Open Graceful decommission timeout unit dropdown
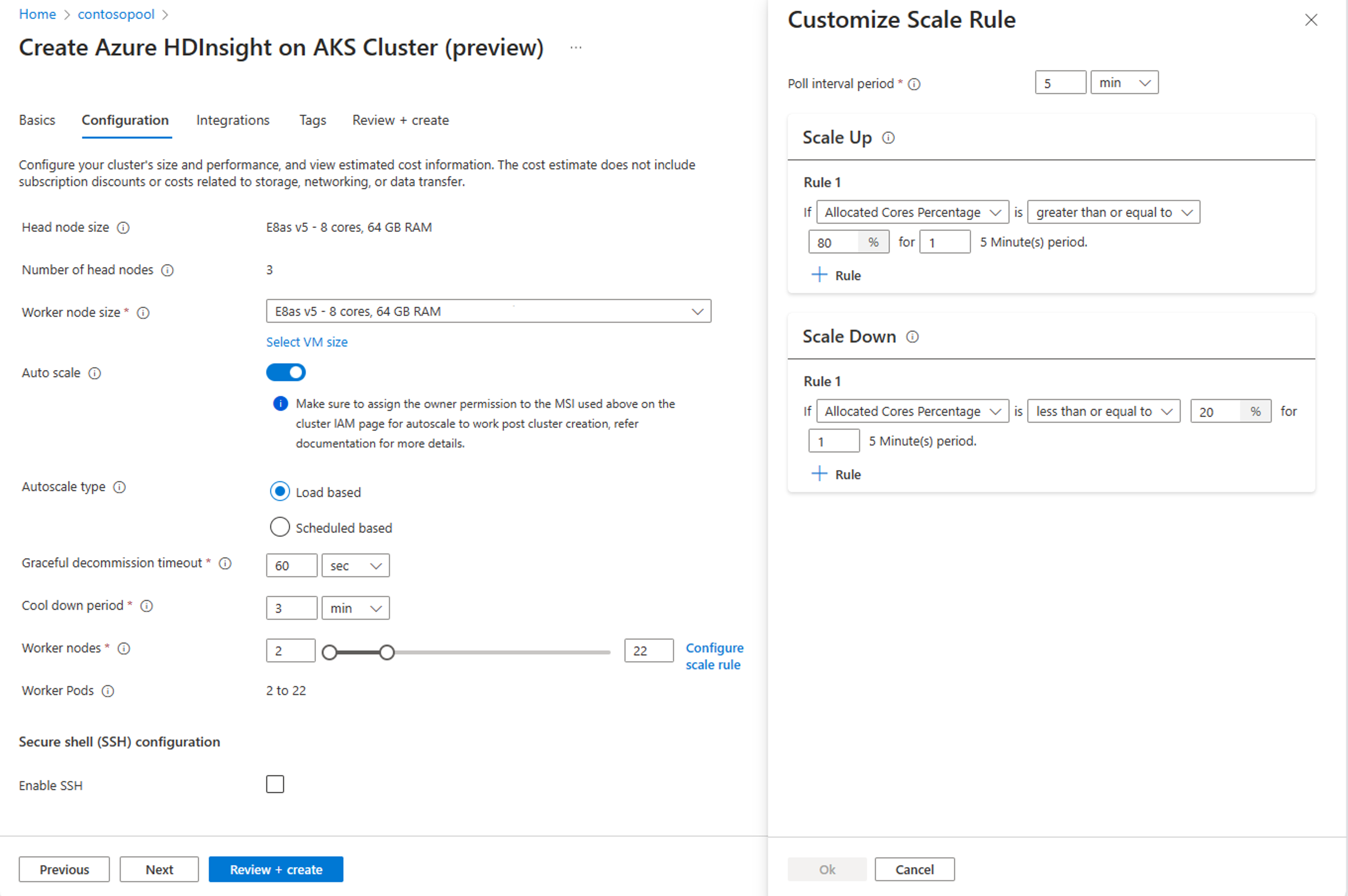This screenshot has height=896, width=1348. pos(355,565)
